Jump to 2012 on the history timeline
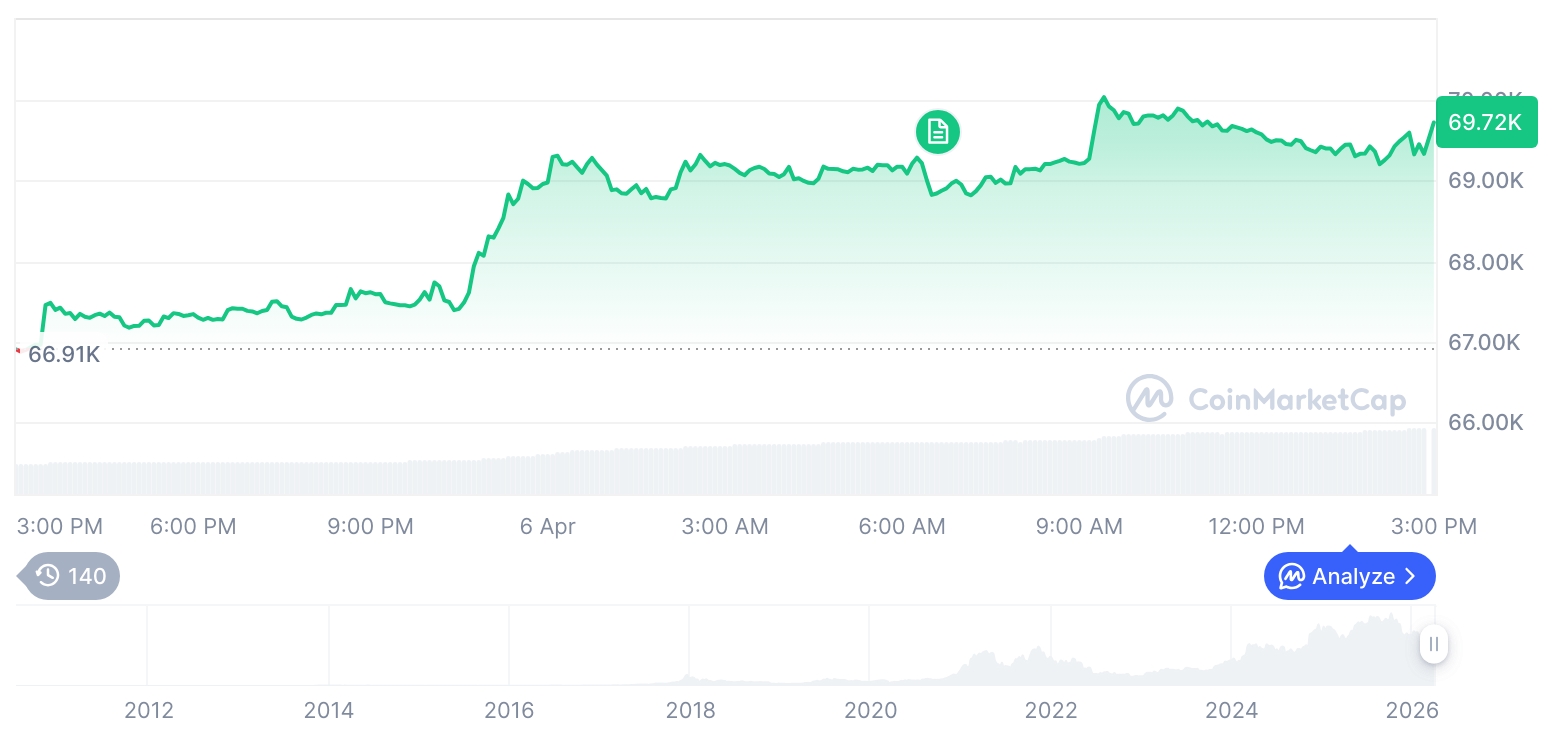Image resolution: width=1566 pixels, height=732 pixels. [x=148, y=710]
